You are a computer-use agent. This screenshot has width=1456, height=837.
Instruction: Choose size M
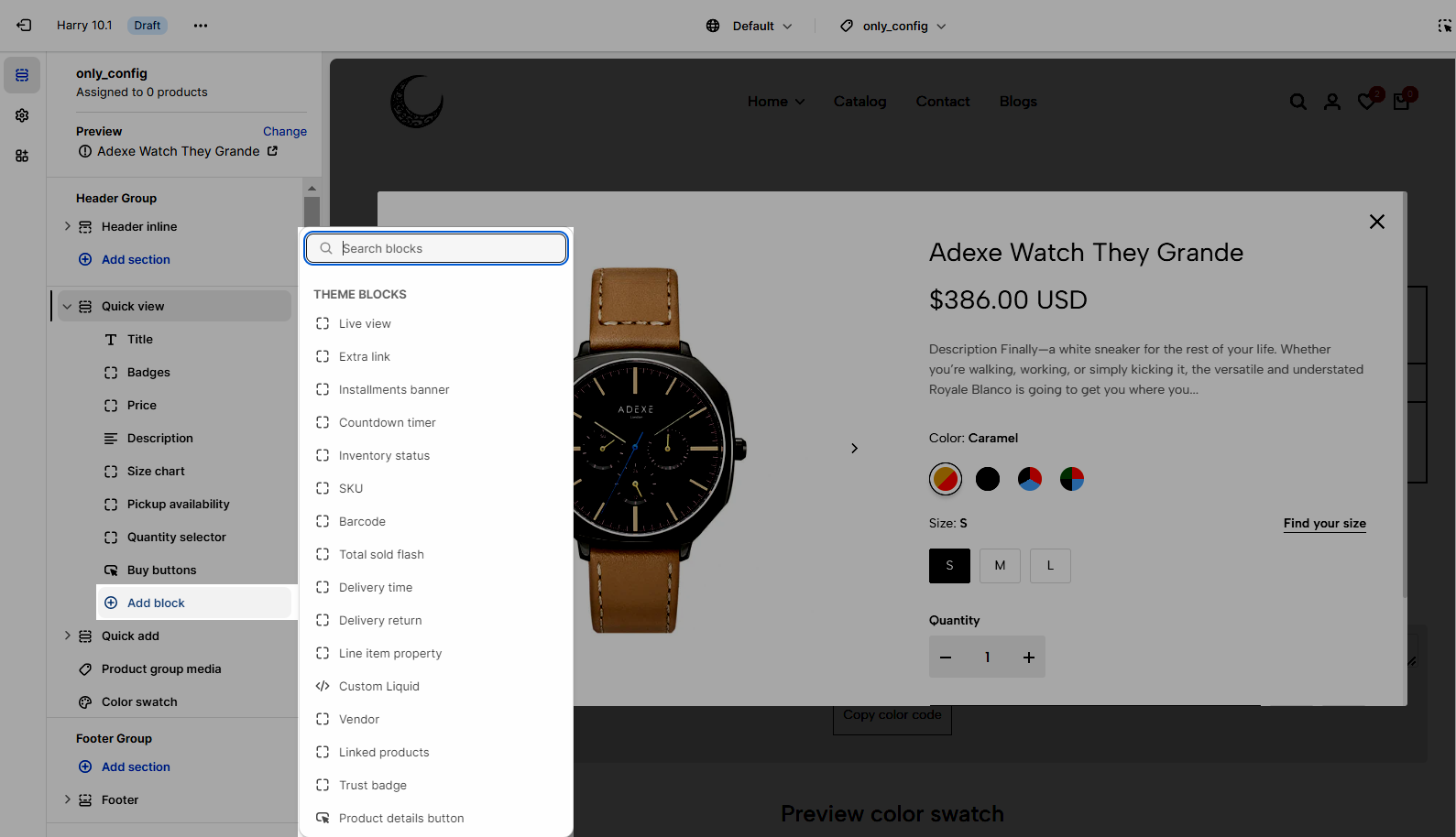(1000, 566)
